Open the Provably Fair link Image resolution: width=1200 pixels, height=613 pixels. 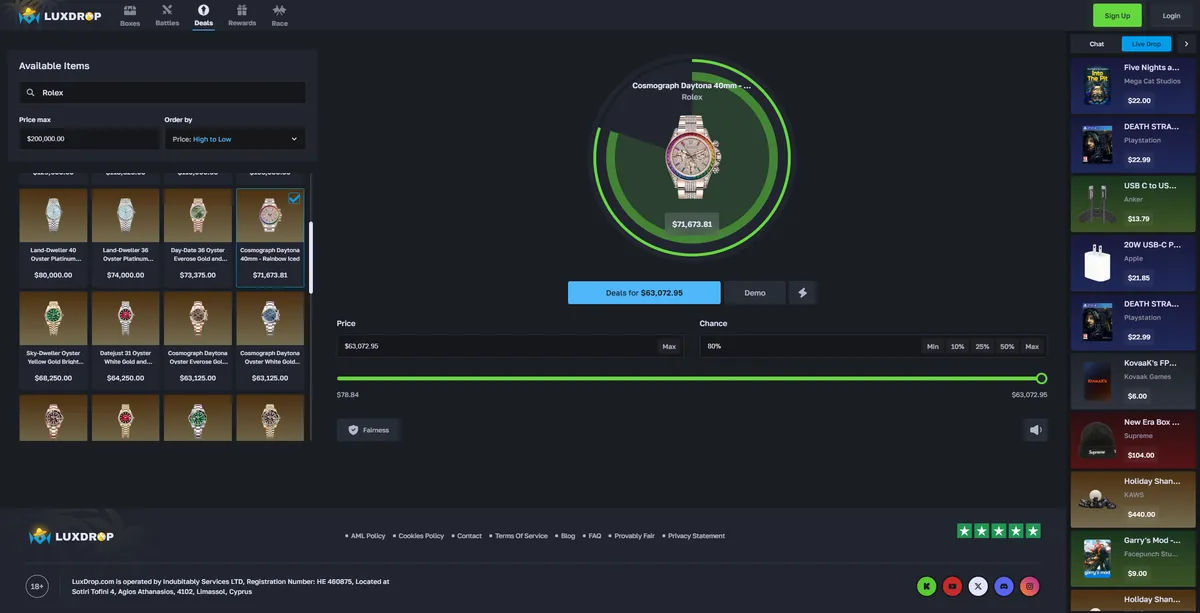(632, 536)
